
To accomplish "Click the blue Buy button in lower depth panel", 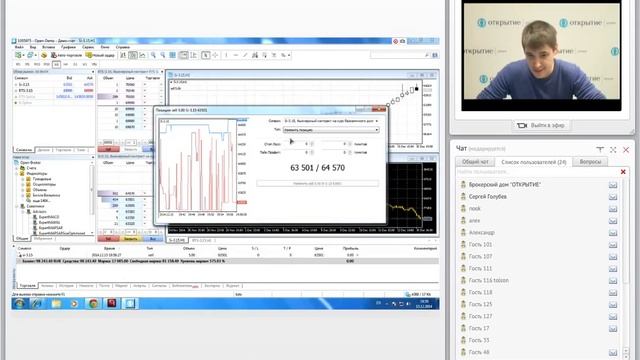I will coord(153,239).
